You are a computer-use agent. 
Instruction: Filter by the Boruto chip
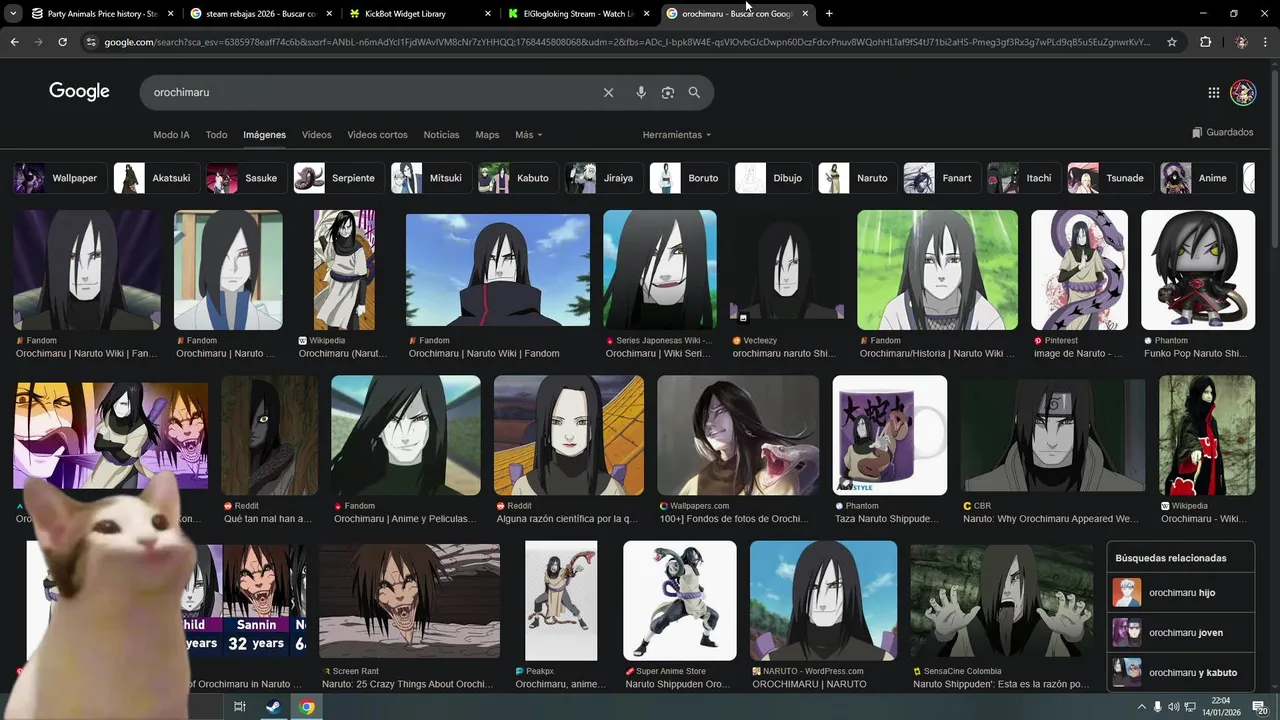coord(689,178)
